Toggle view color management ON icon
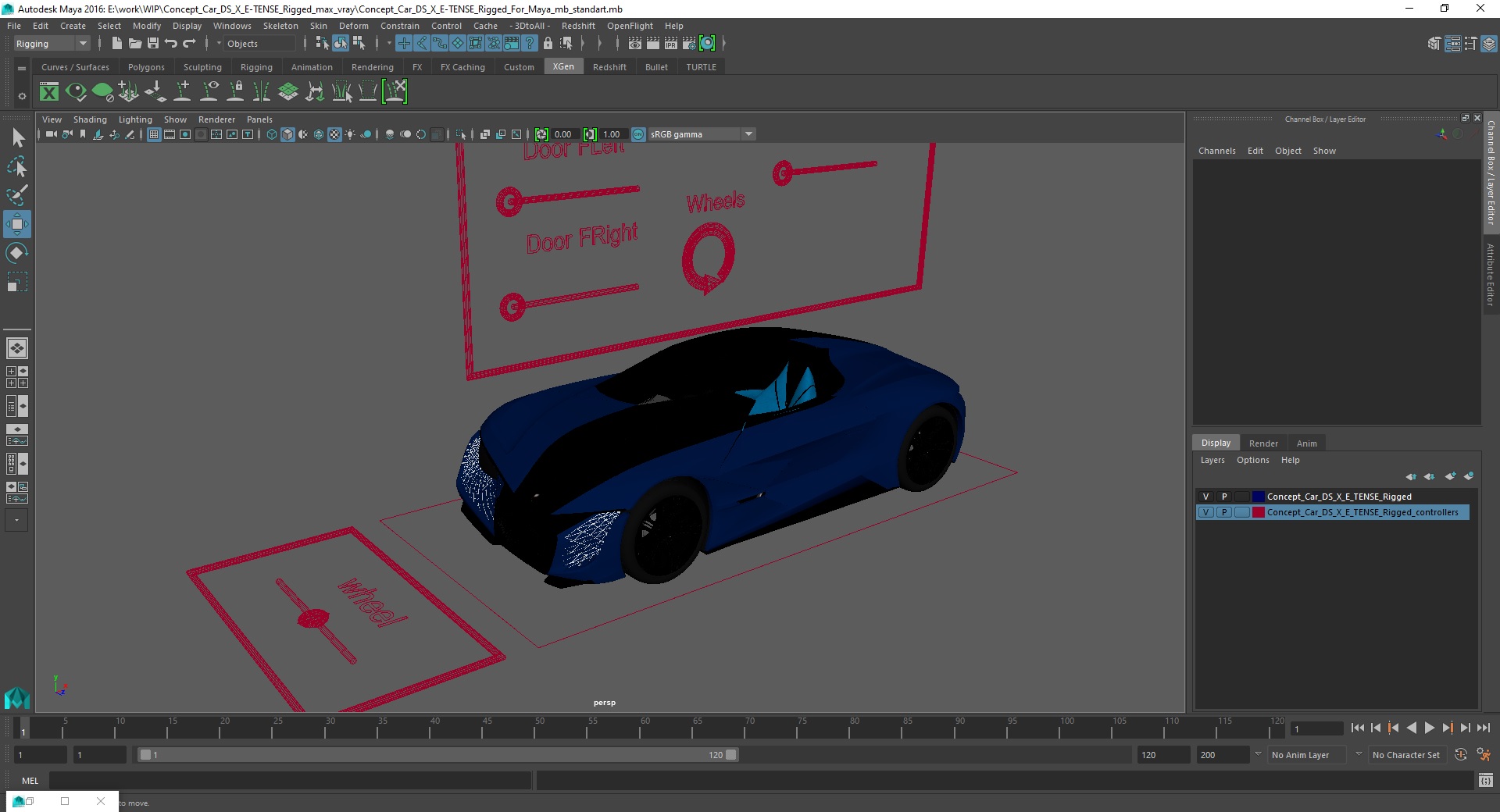1500x812 pixels. [x=638, y=134]
